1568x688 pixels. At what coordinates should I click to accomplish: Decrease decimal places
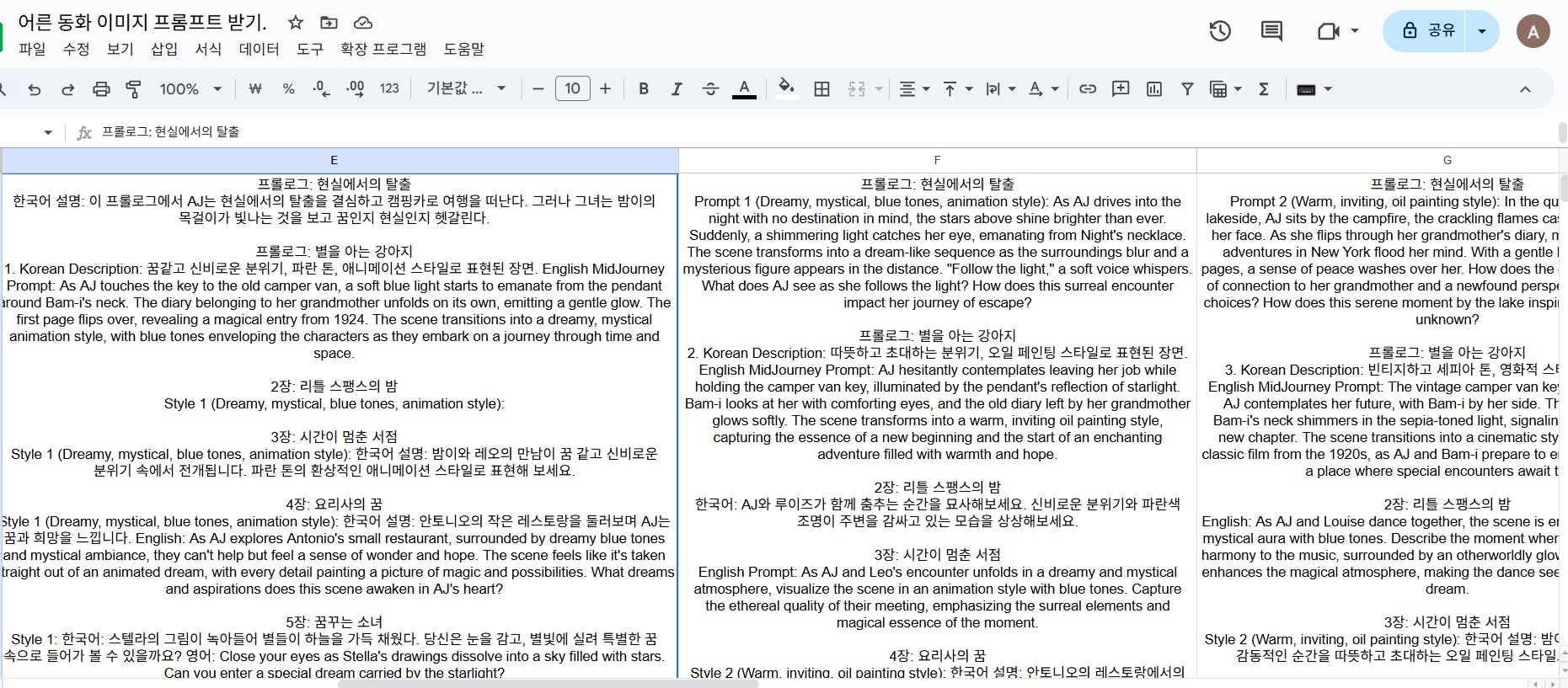pyautogui.click(x=321, y=89)
